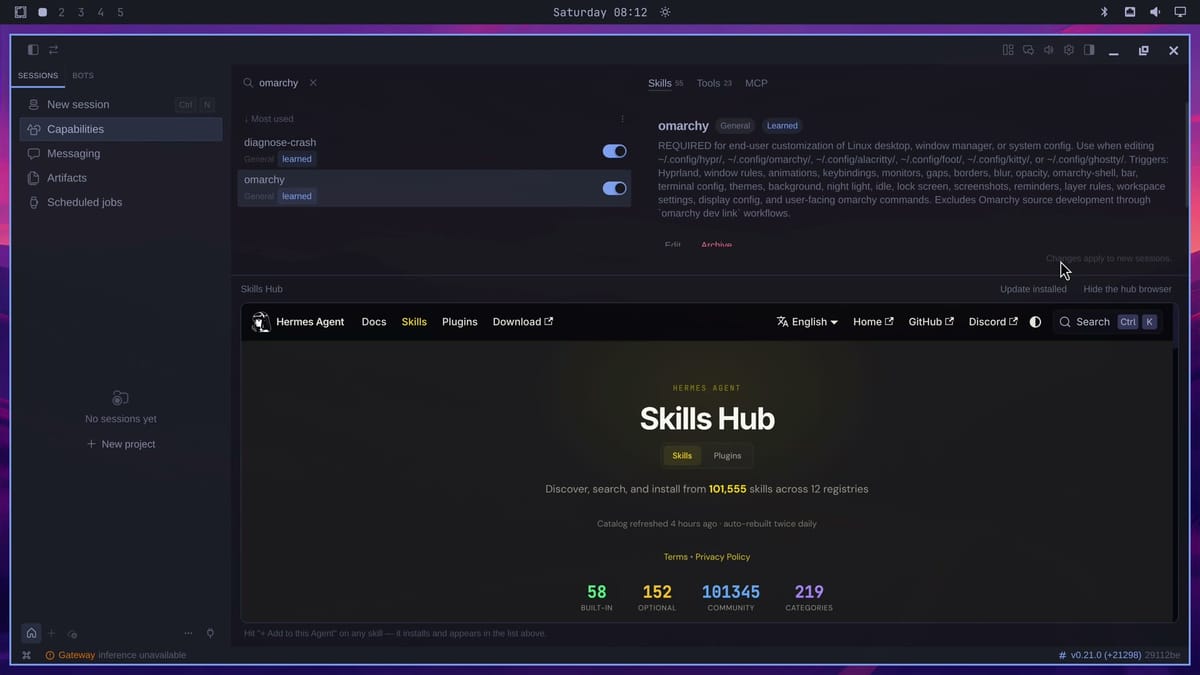Click the home icon at sidebar bottom
The height and width of the screenshot is (675, 1200).
pyautogui.click(x=32, y=633)
